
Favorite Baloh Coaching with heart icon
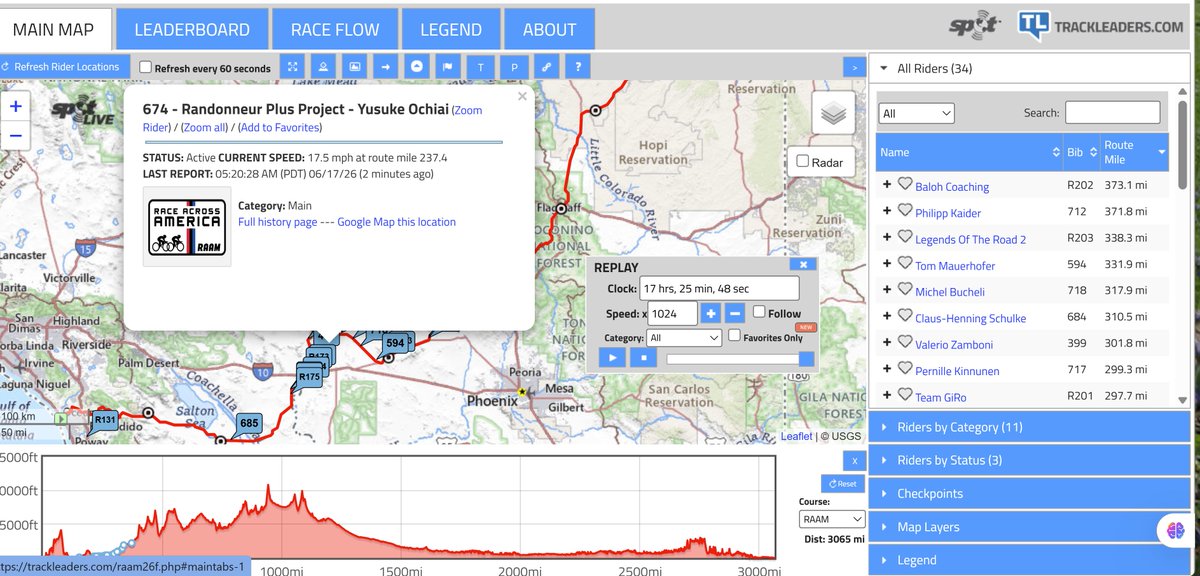904,185
